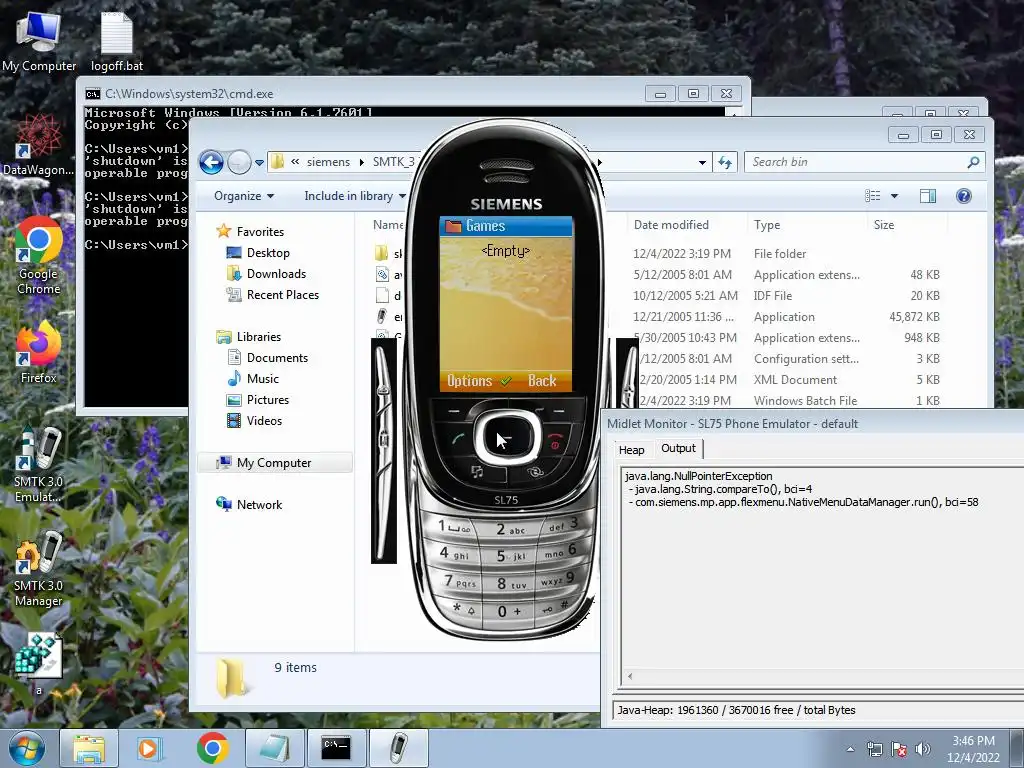Open My Computer desktop icon
Image resolution: width=1024 pixels, height=768 pixels.
tap(39, 41)
